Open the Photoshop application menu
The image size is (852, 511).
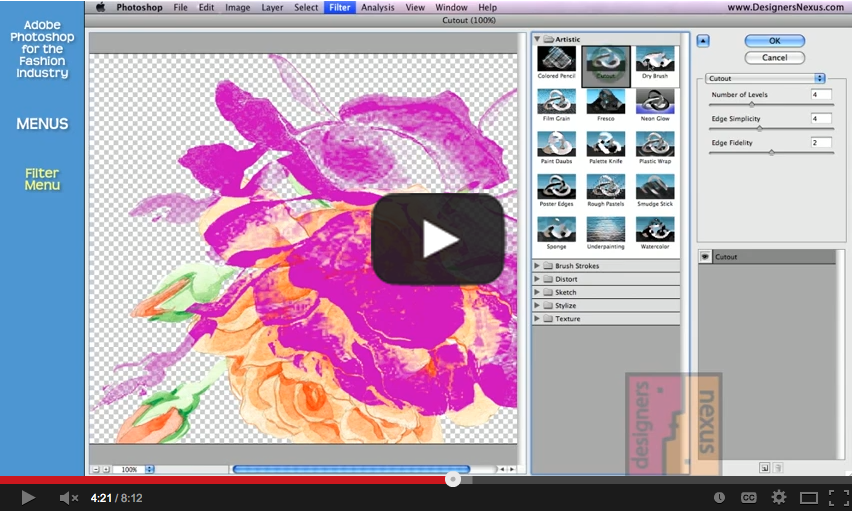tap(139, 7)
